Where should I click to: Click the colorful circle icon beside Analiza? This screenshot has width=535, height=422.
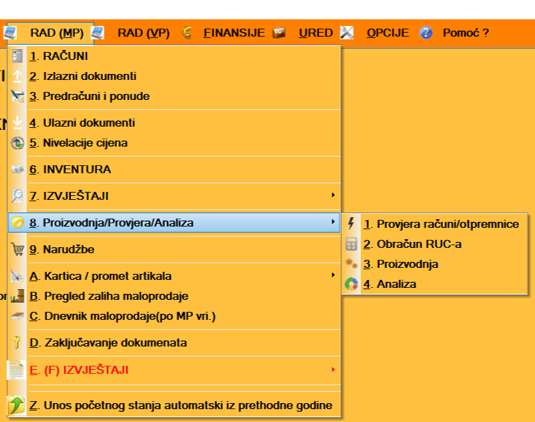(x=351, y=284)
